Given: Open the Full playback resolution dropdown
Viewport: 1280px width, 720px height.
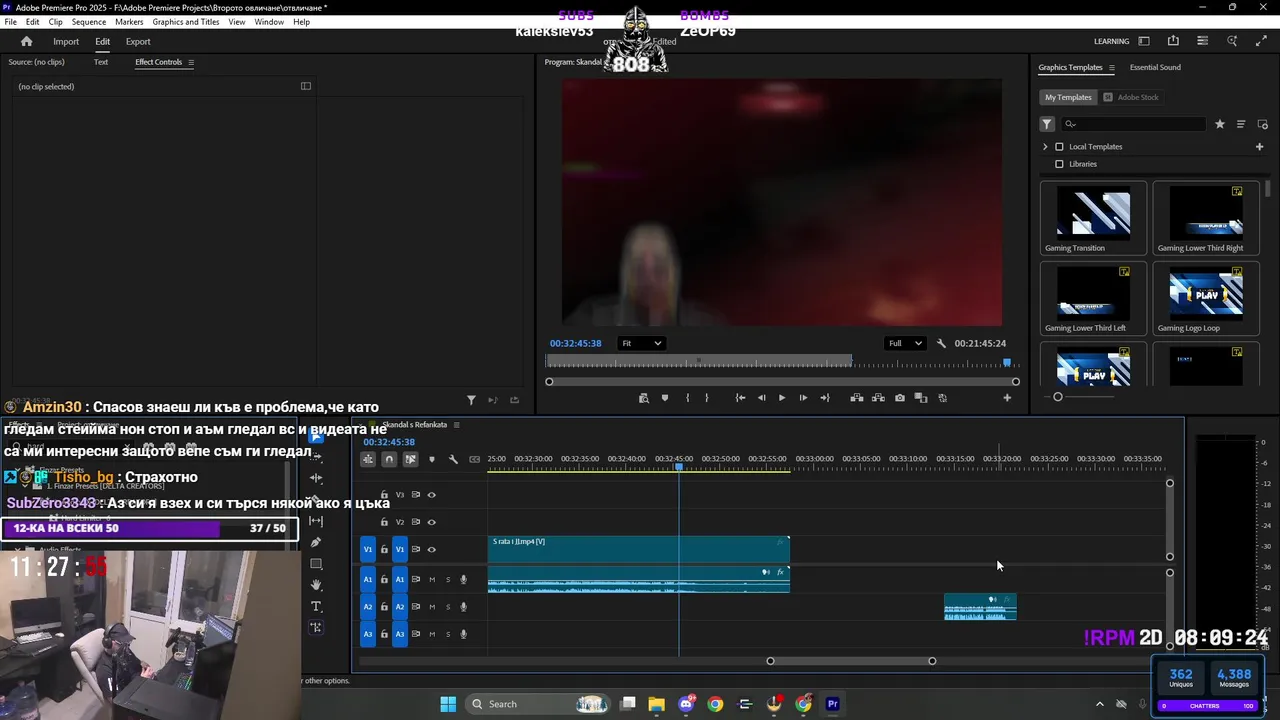Looking at the screenshot, I should 904,343.
